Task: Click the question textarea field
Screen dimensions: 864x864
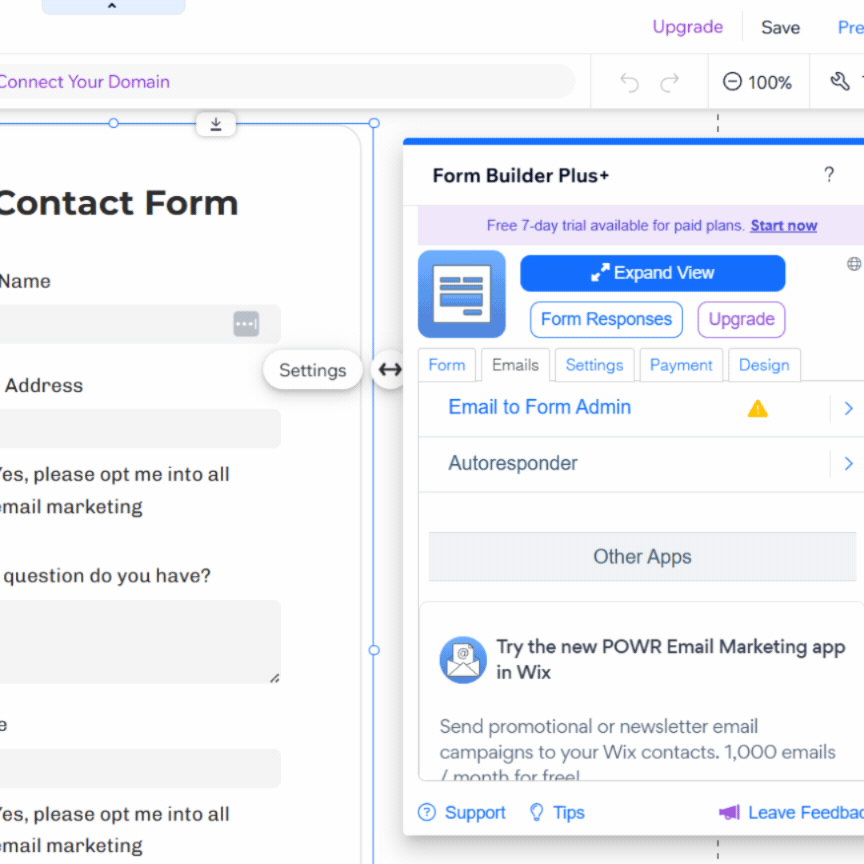Action: [x=140, y=642]
